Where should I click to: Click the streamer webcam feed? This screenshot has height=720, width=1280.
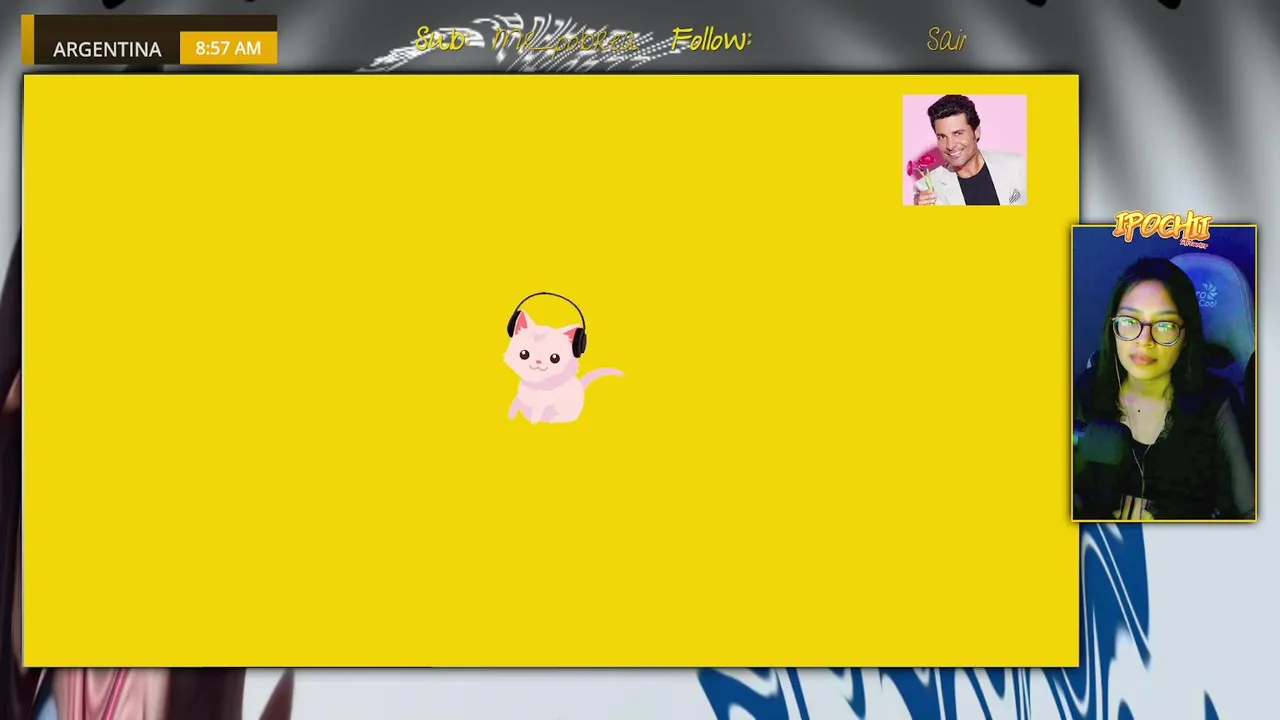1164,373
